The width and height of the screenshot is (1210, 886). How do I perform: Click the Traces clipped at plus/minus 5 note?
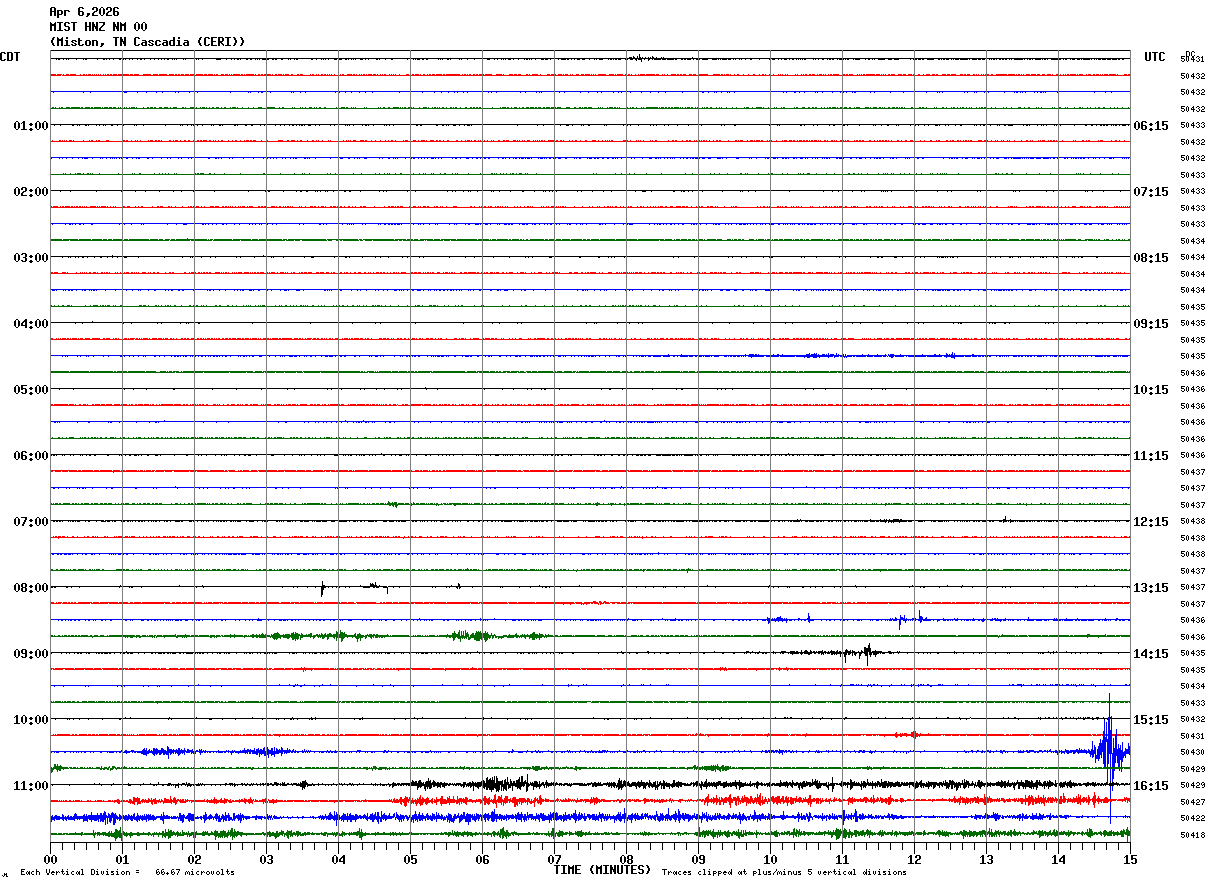click(784, 873)
